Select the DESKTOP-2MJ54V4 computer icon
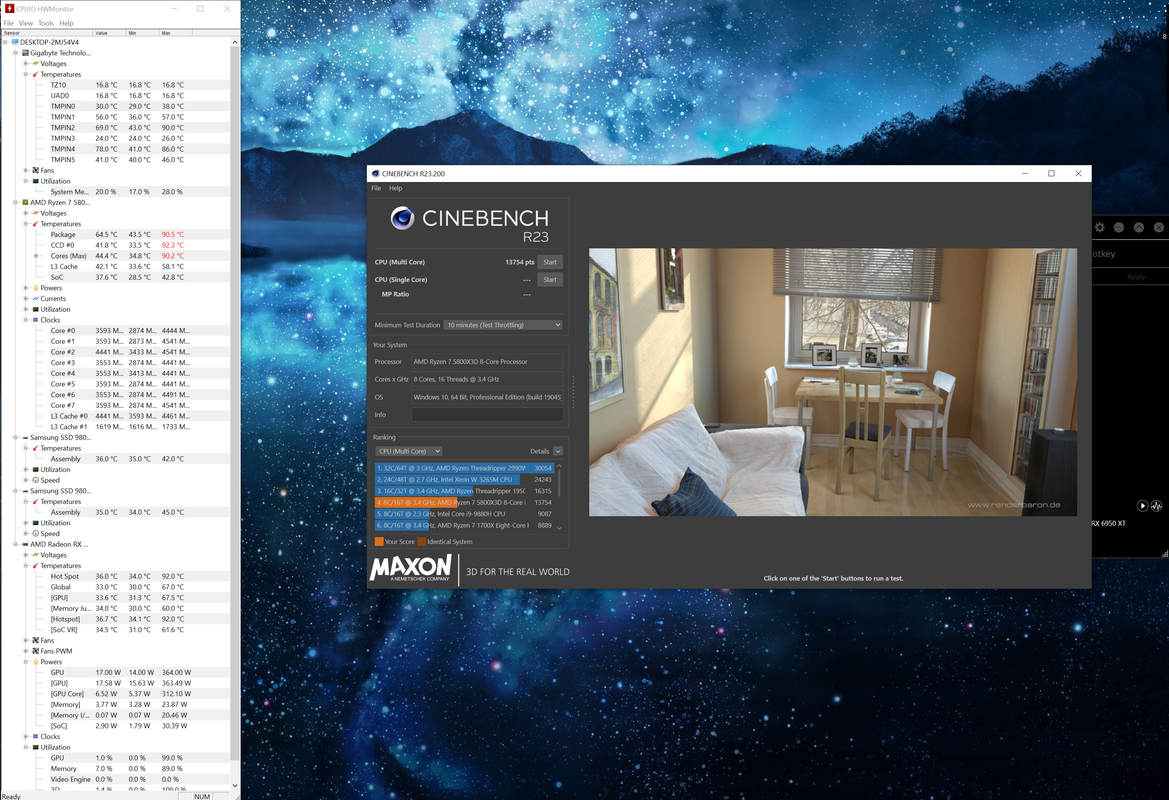Viewport: 1169px width, 800px height. 15,42
